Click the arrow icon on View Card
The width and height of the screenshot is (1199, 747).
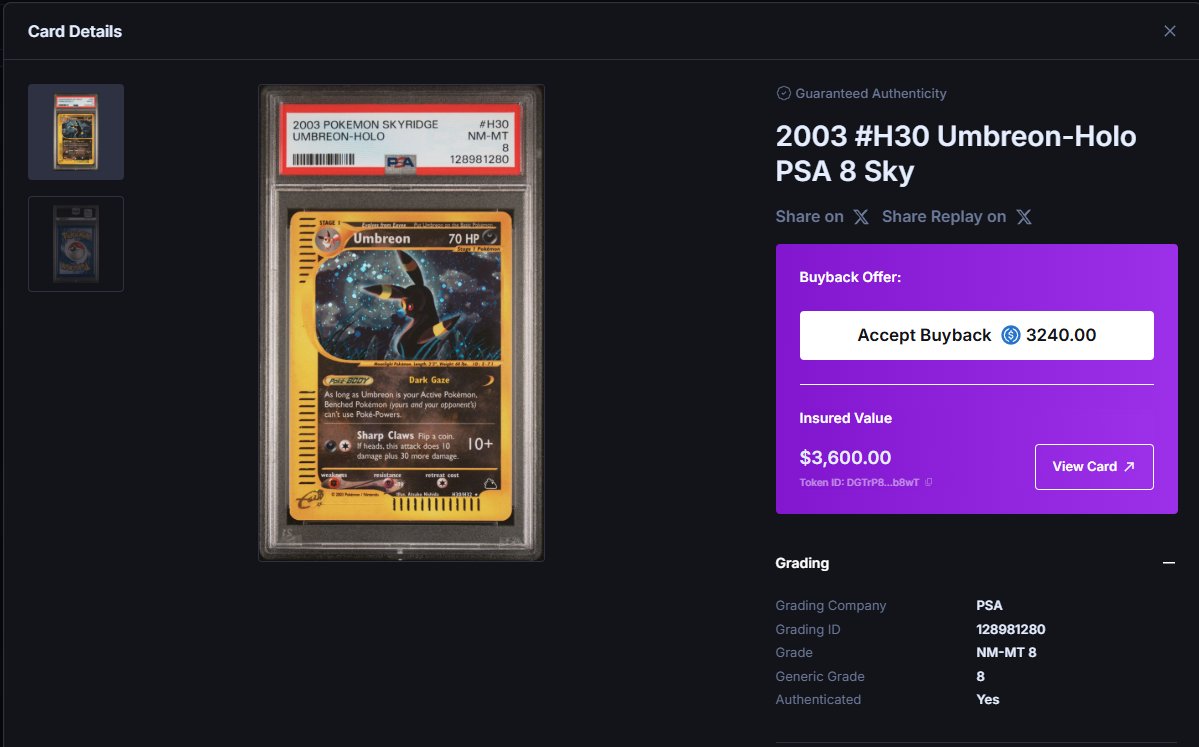(x=1129, y=466)
